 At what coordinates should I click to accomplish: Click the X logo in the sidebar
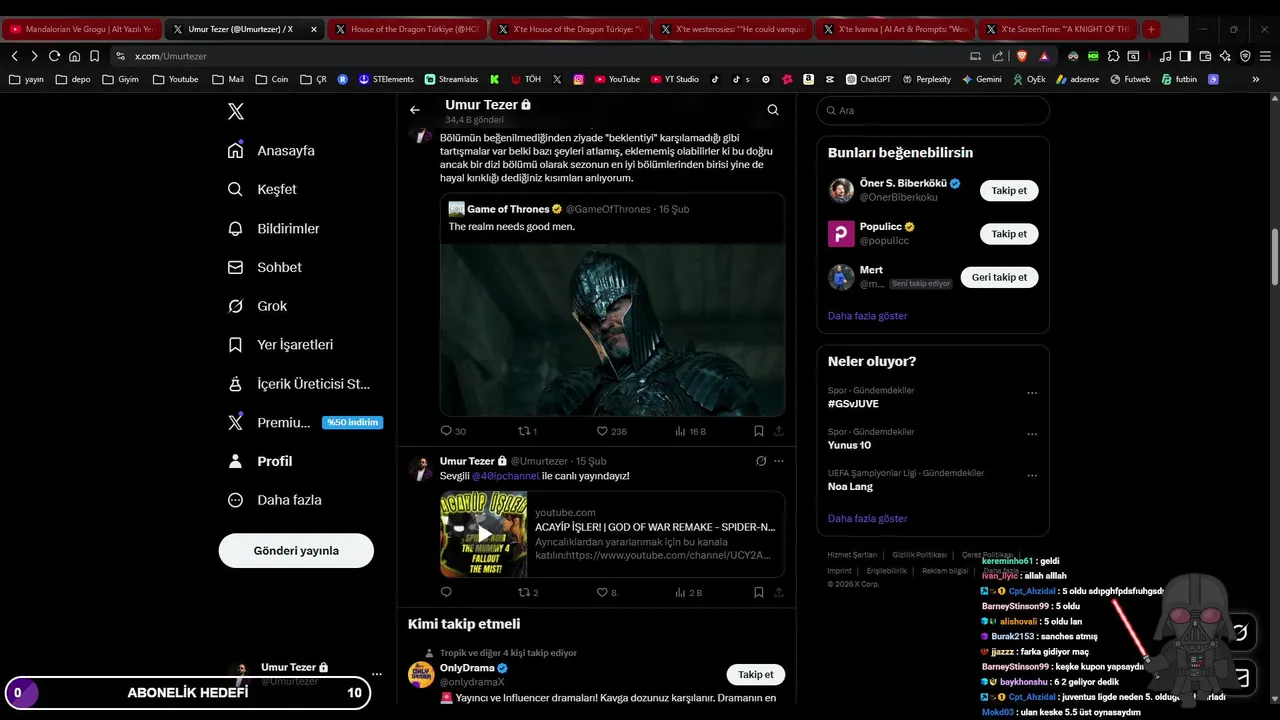[x=236, y=111]
